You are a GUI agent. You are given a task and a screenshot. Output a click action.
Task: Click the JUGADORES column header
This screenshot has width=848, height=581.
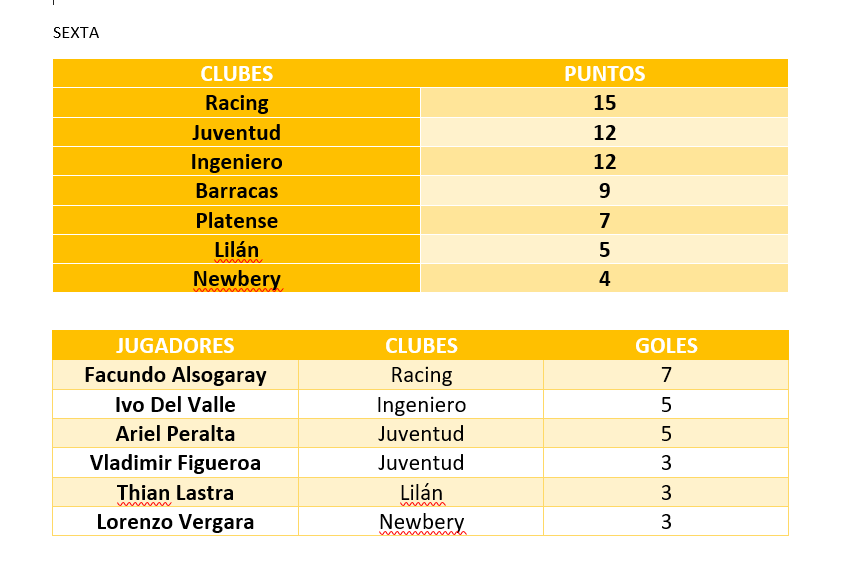coord(175,346)
